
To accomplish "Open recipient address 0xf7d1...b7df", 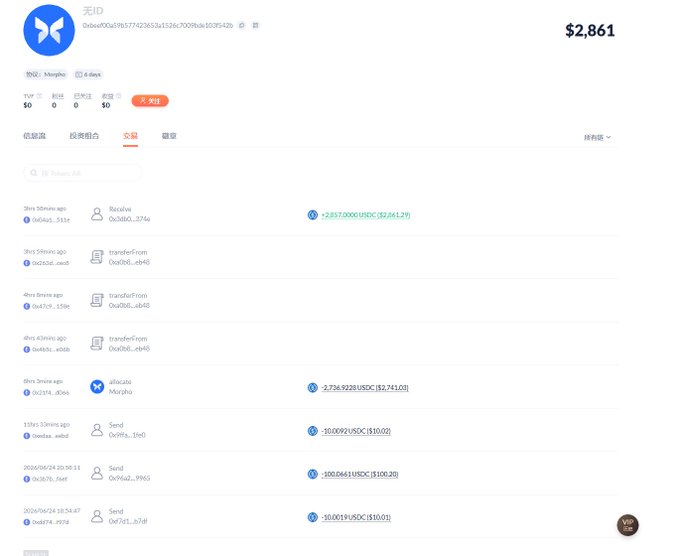I will tap(128, 521).
